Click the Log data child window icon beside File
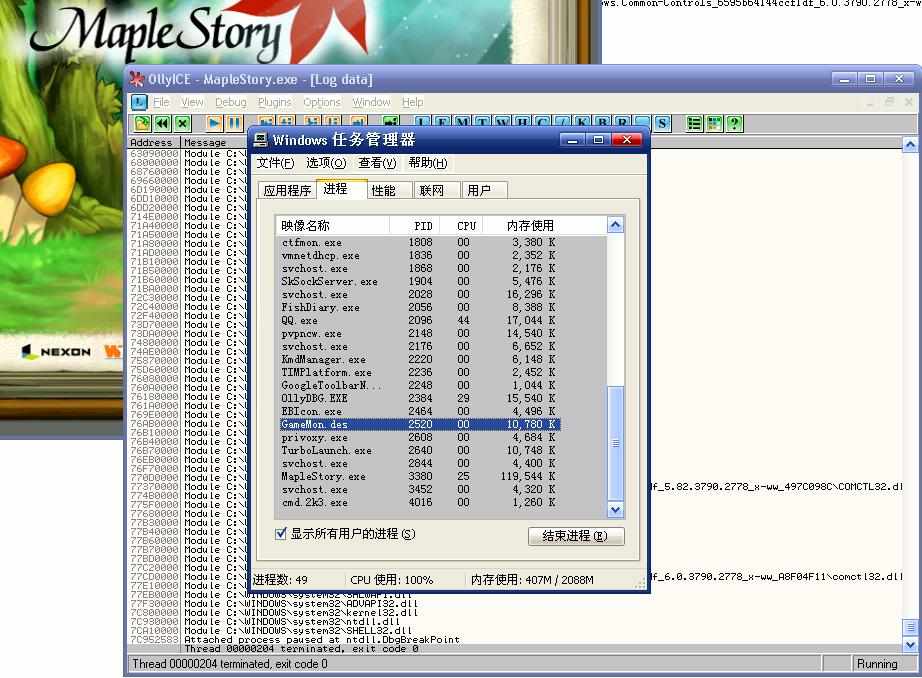Screen dimensions: 922x678 (139, 102)
